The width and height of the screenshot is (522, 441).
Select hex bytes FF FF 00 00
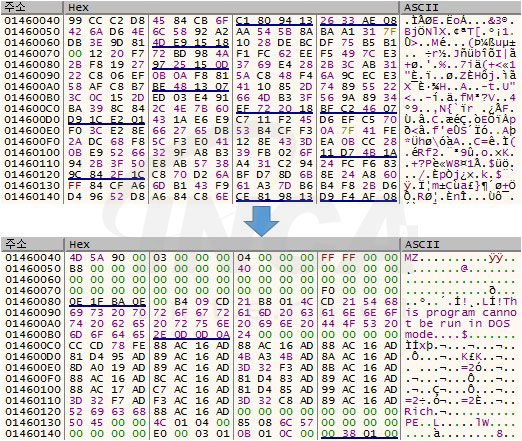coord(359,258)
